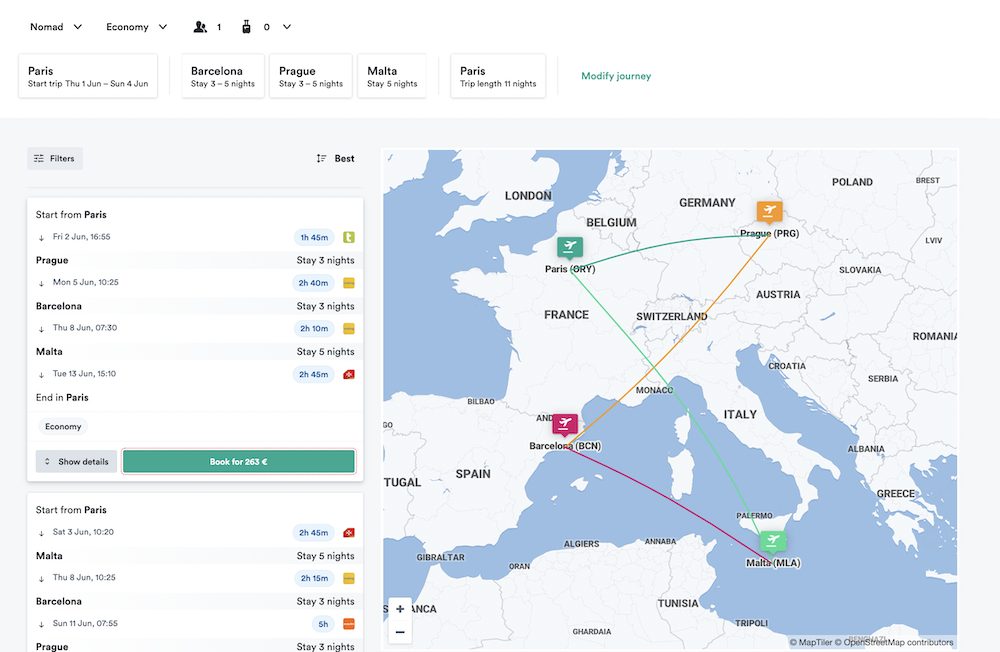The width and height of the screenshot is (1000, 652).
Task: Click the passengers count icon
Action: pos(200,27)
